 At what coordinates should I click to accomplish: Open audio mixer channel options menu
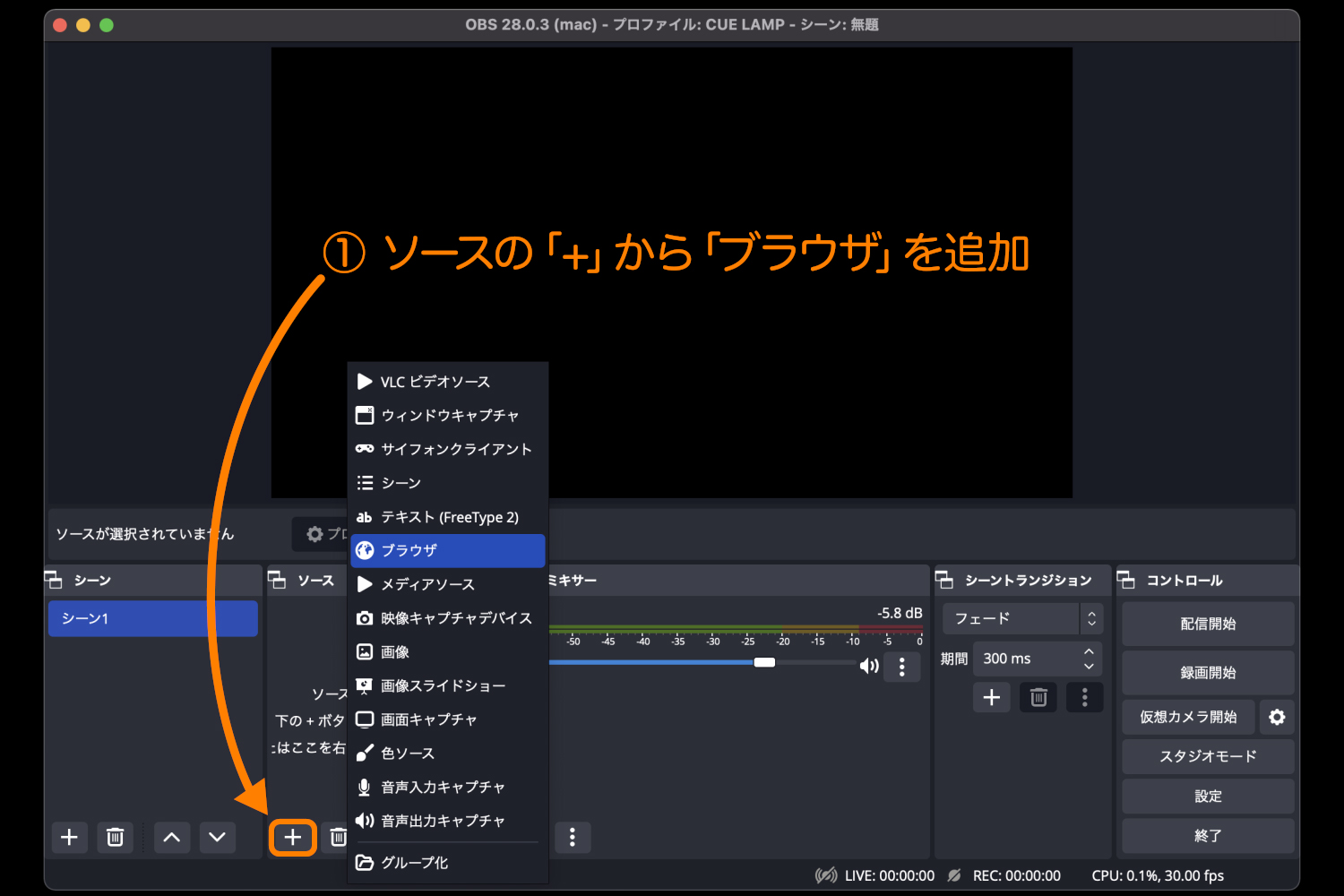pyautogui.click(x=901, y=667)
